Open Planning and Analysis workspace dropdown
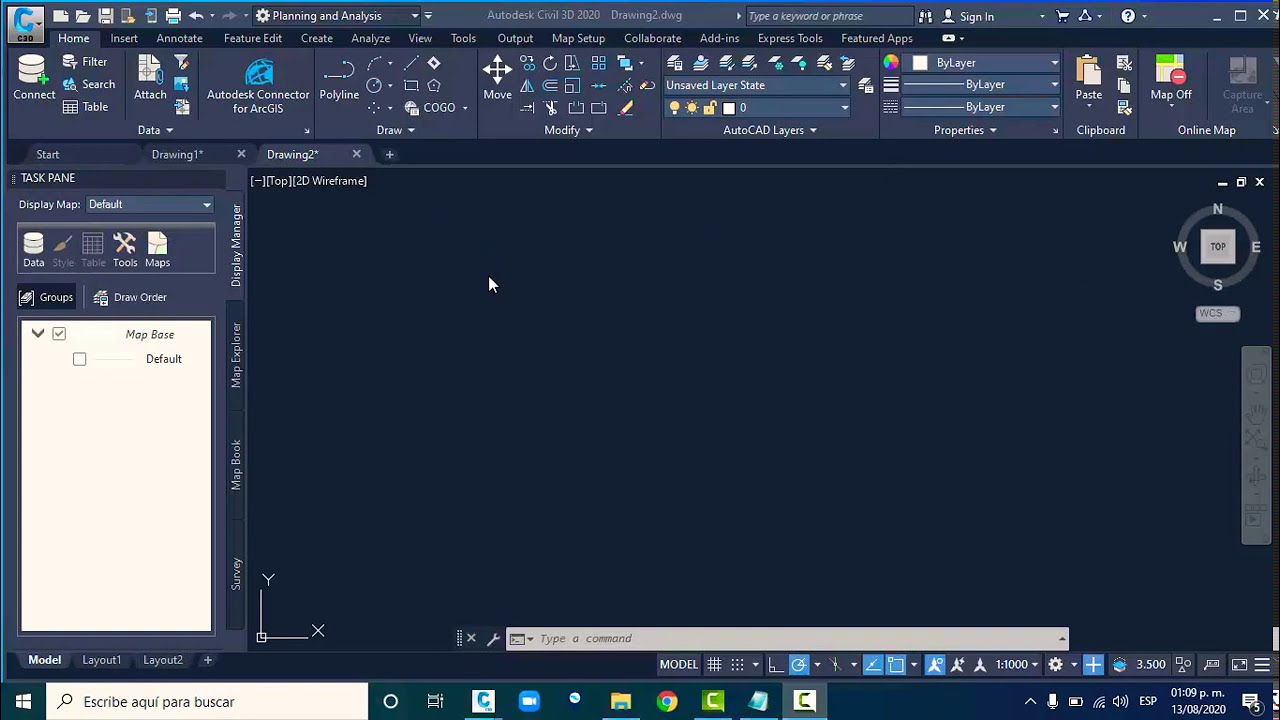This screenshot has width=1280, height=720. [337, 16]
